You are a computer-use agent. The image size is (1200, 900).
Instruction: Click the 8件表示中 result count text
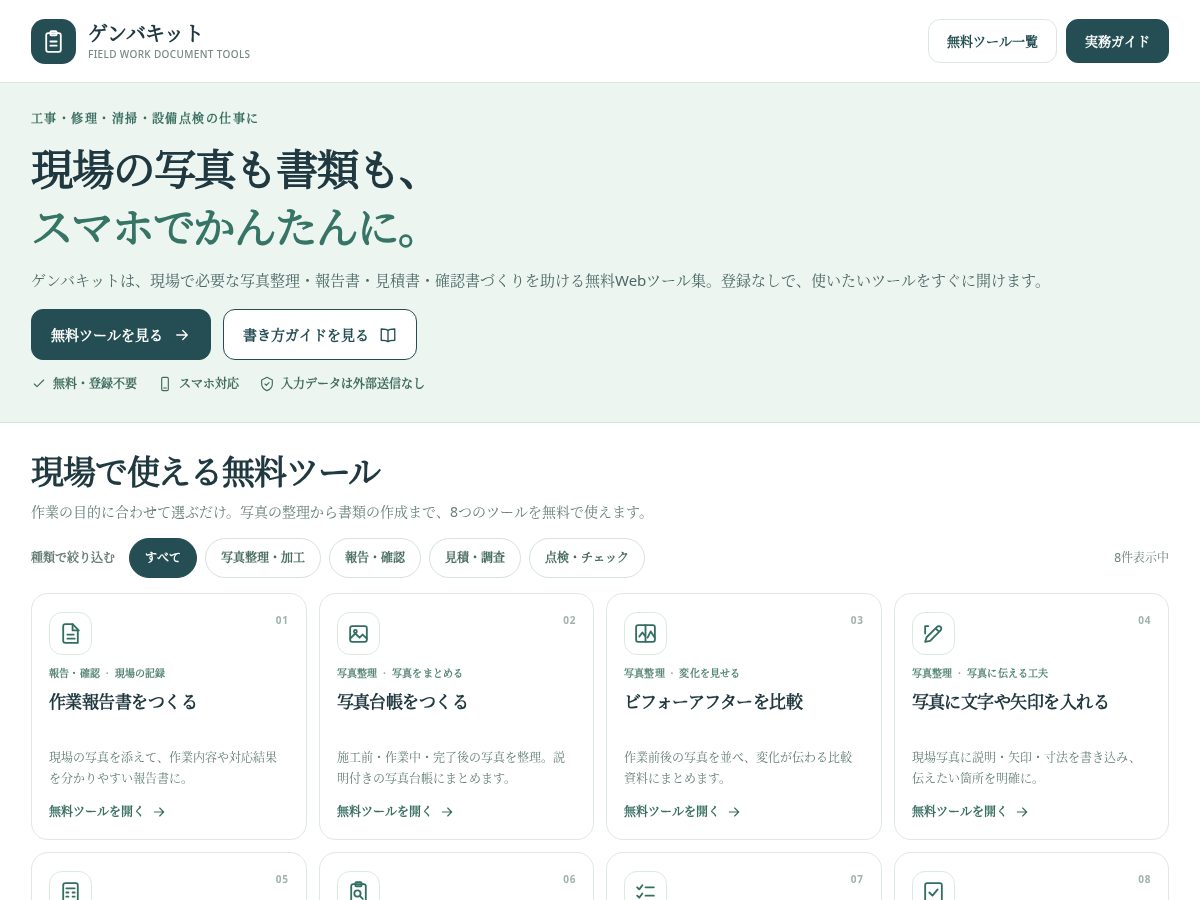pyautogui.click(x=1141, y=557)
